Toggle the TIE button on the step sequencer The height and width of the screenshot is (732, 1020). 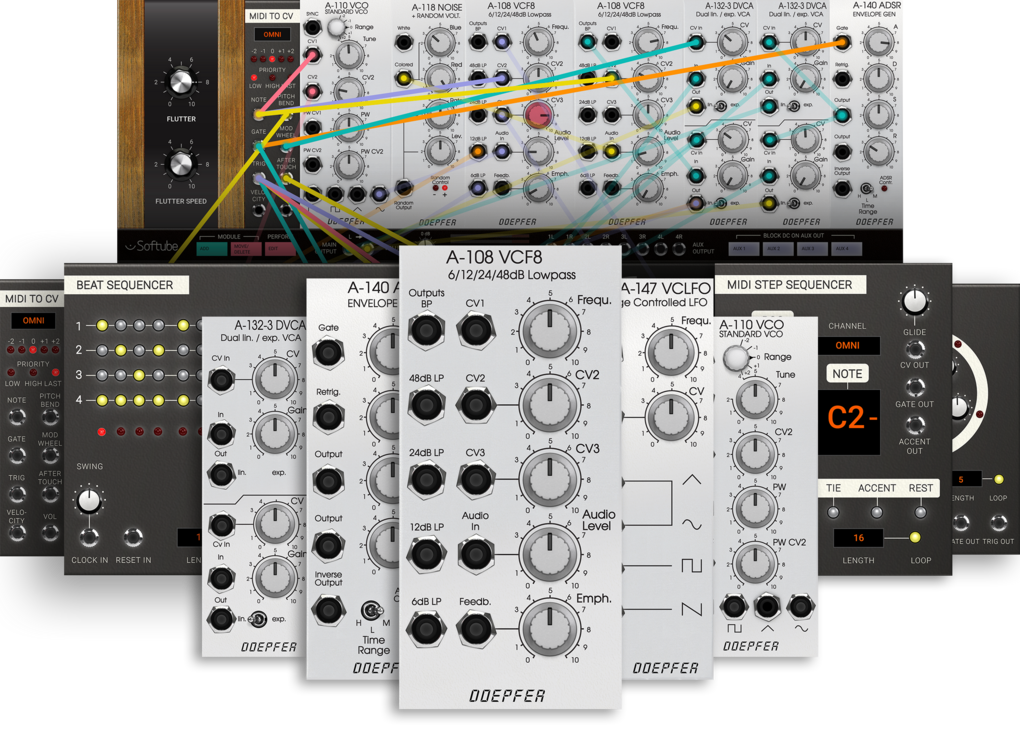click(833, 512)
